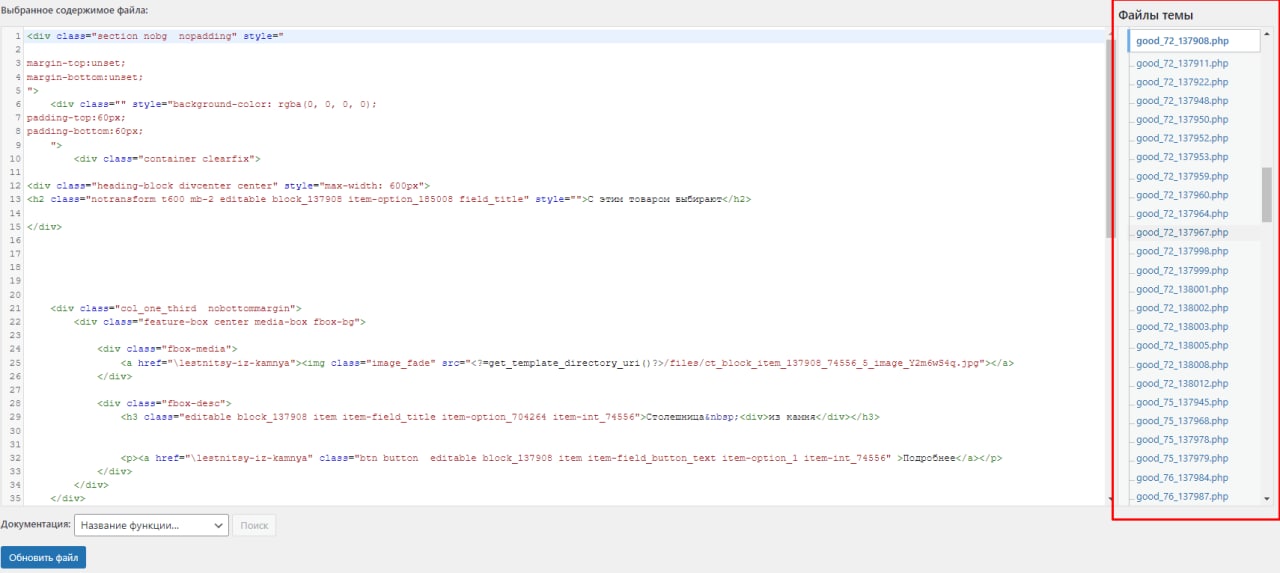Place cursor on code line 1

click(x=565, y=36)
